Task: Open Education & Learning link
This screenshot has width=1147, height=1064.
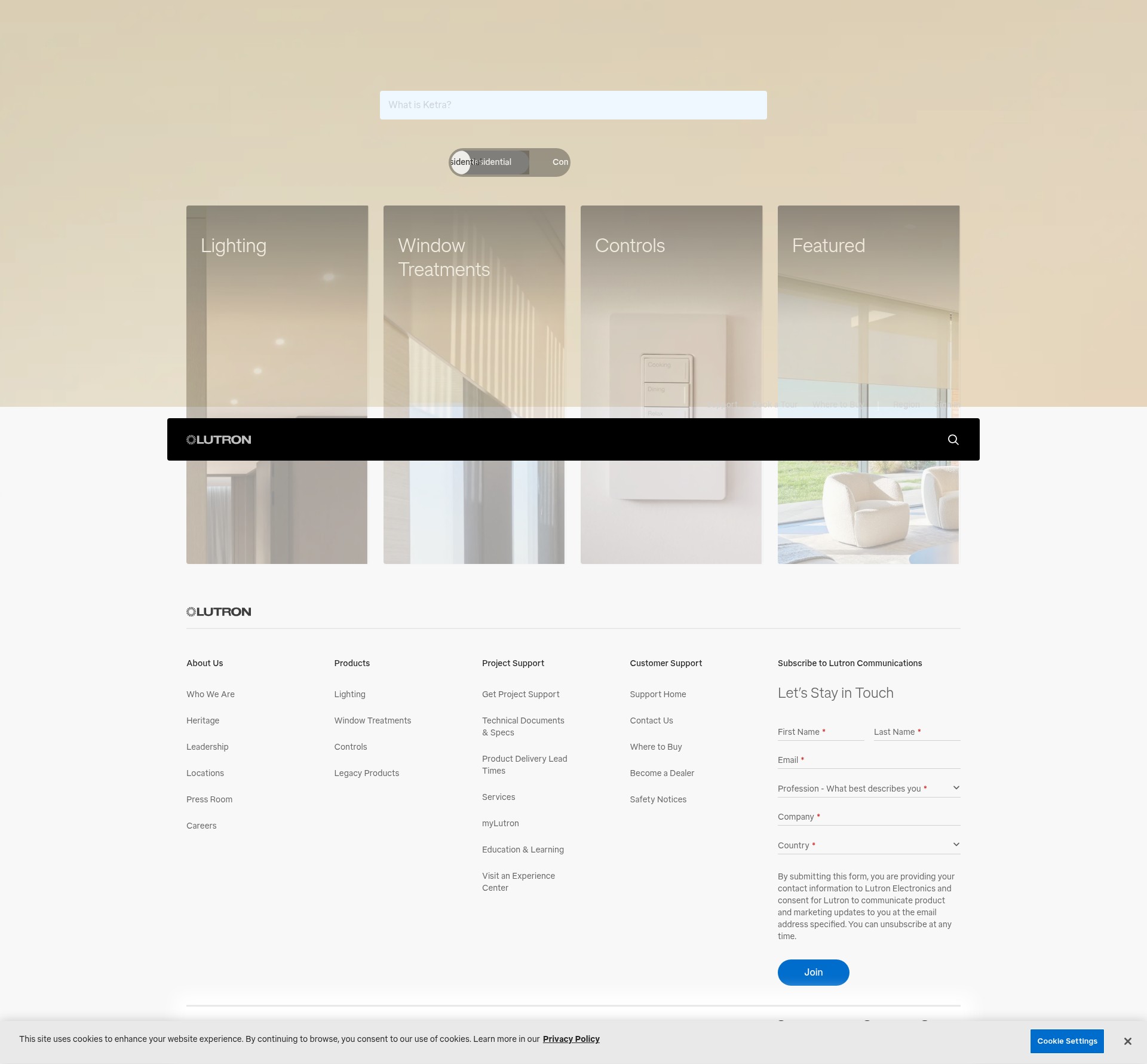Action: pyautogui.click(x=523, y=850)
